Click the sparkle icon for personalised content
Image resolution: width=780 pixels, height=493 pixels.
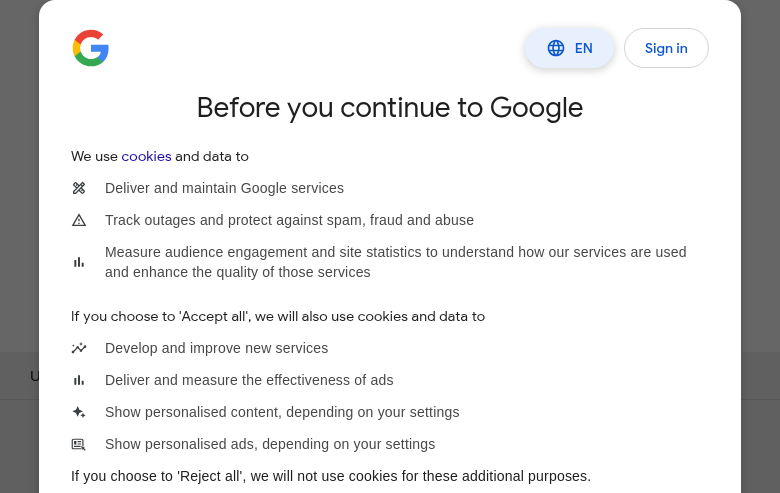(79, 412)
